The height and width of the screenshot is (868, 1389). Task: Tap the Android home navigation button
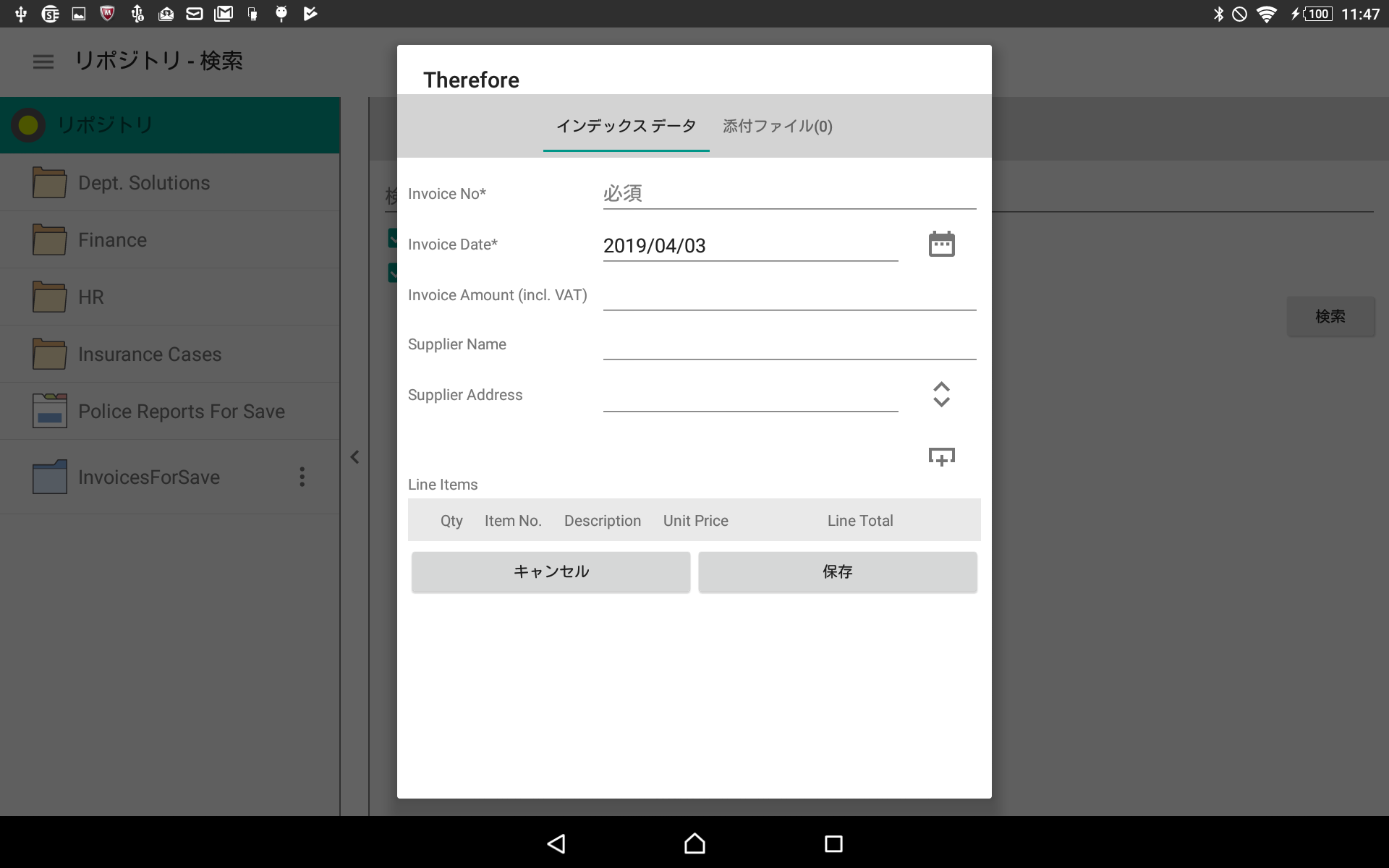pos(694,843)
